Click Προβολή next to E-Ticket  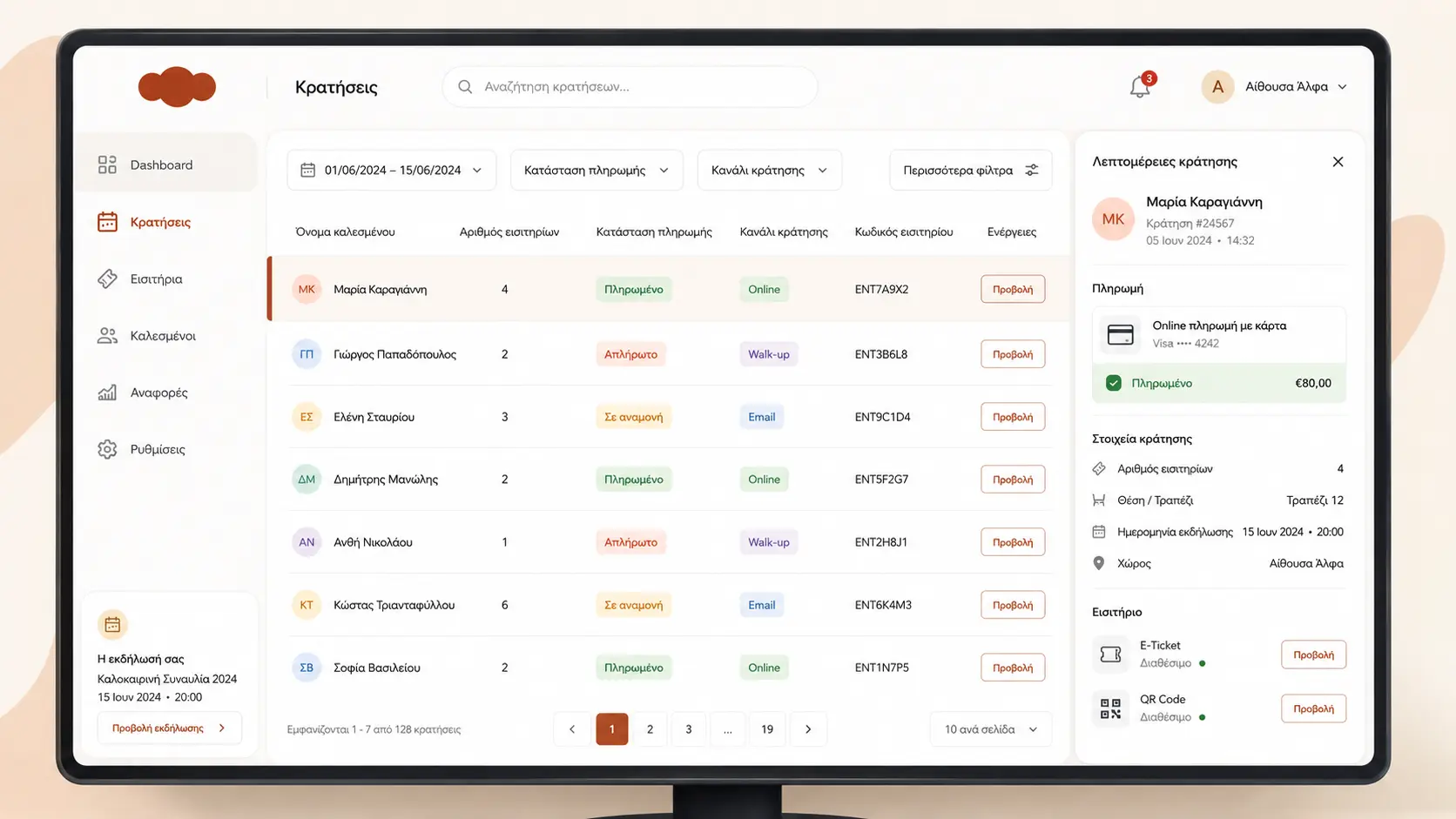point(1313,655)
